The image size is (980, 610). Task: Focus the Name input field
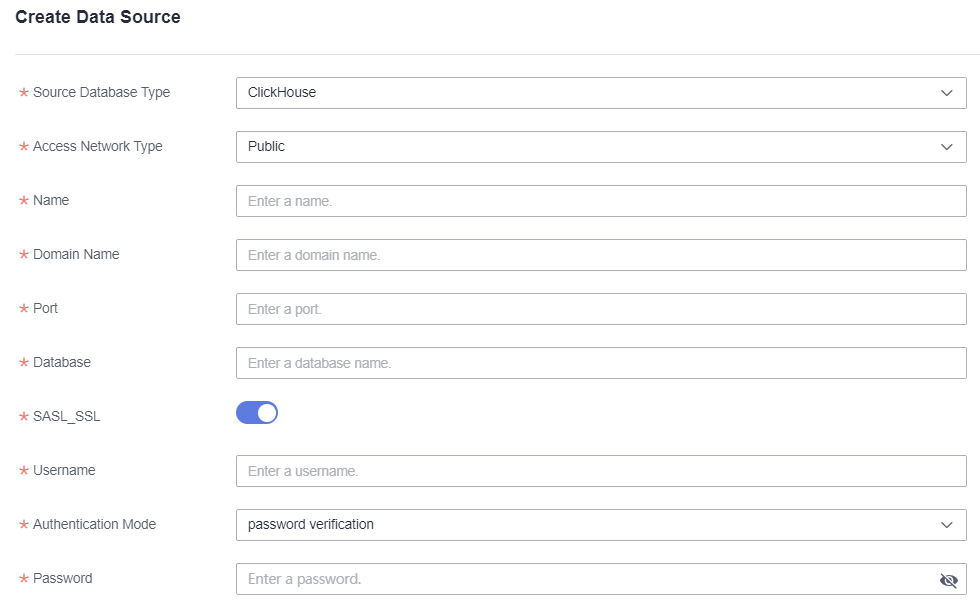[x=600, y=201]
